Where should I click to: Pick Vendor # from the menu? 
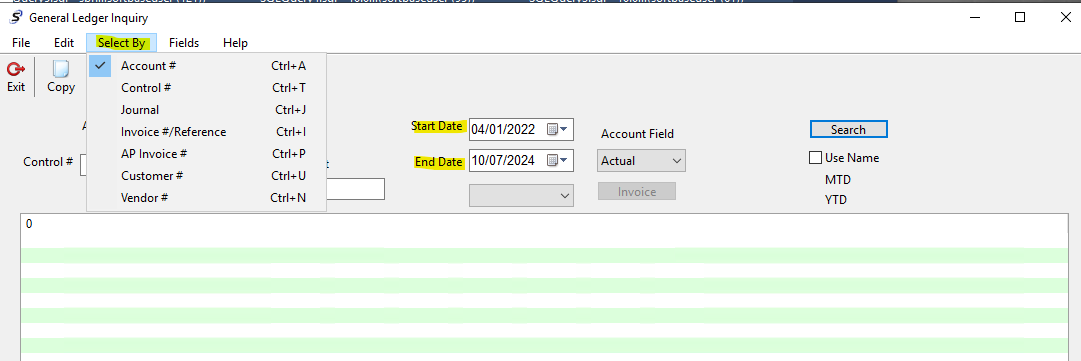click(x=206, y=198)
